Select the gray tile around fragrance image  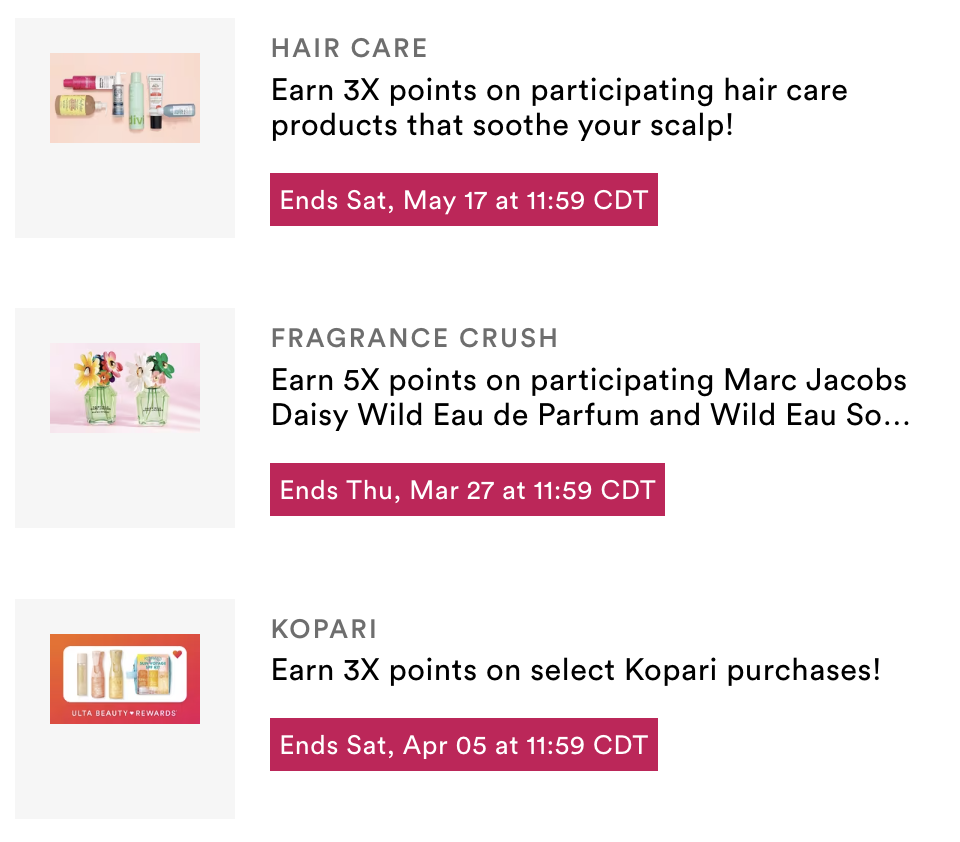[x=125, y=418]
